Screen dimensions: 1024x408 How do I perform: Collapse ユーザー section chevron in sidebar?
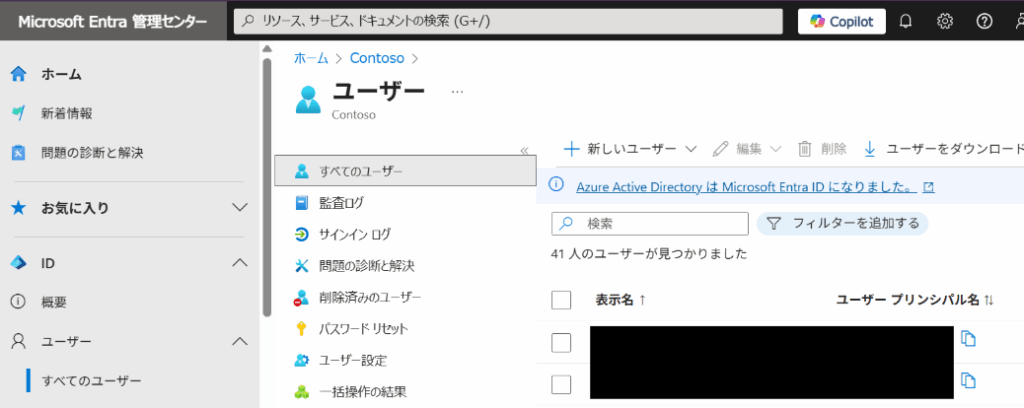(x=240, y=341)
